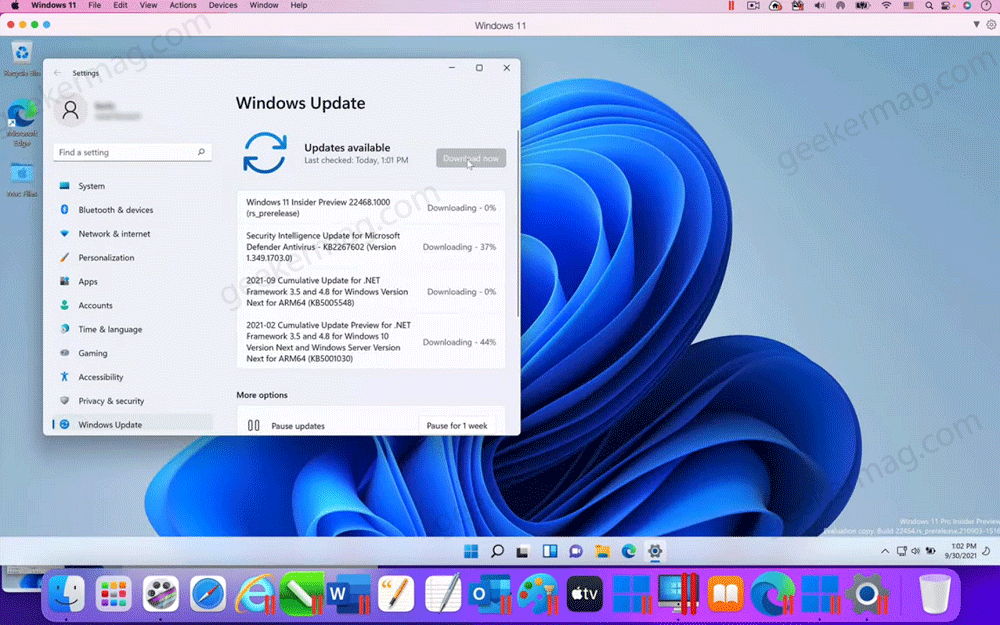Open Accounts settings category
Viewport: 1000px width, 625px height.
pyautogui.click(x=133, y=305)
